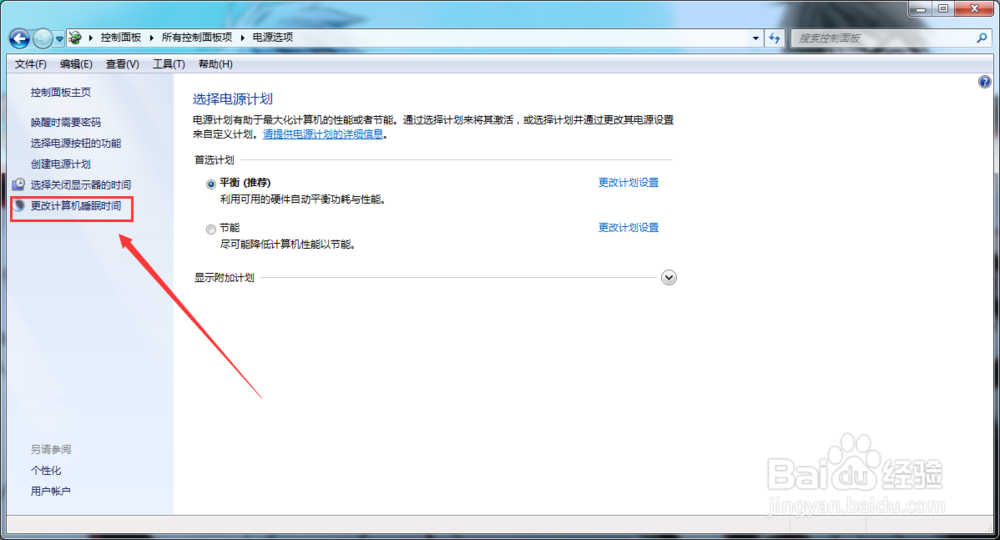The image size is (1000, 540).
Task: Click the blue help question mark icon
Action: pos(985,82)
